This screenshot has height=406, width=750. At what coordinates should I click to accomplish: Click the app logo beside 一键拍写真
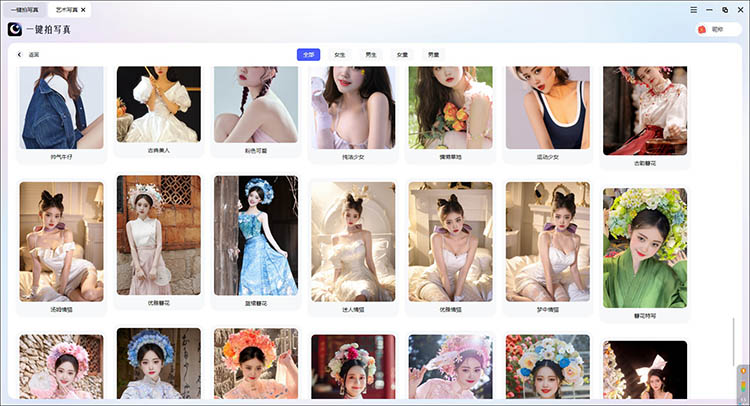click(x=15, y=29)
